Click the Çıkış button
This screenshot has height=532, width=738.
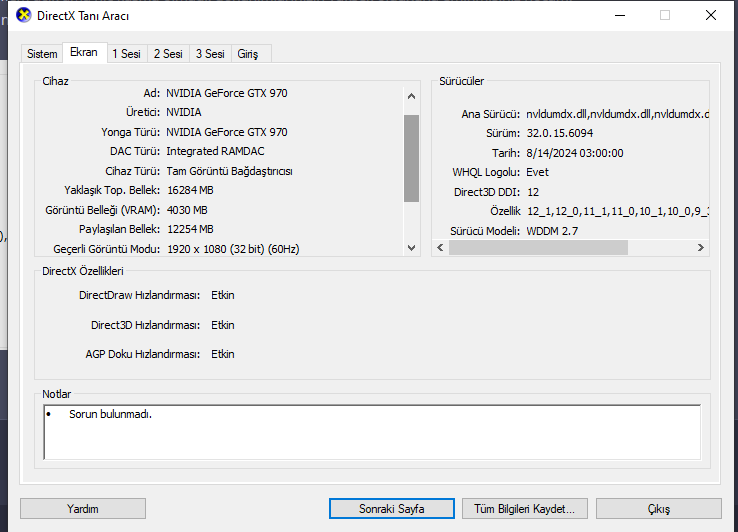point(658,509)
